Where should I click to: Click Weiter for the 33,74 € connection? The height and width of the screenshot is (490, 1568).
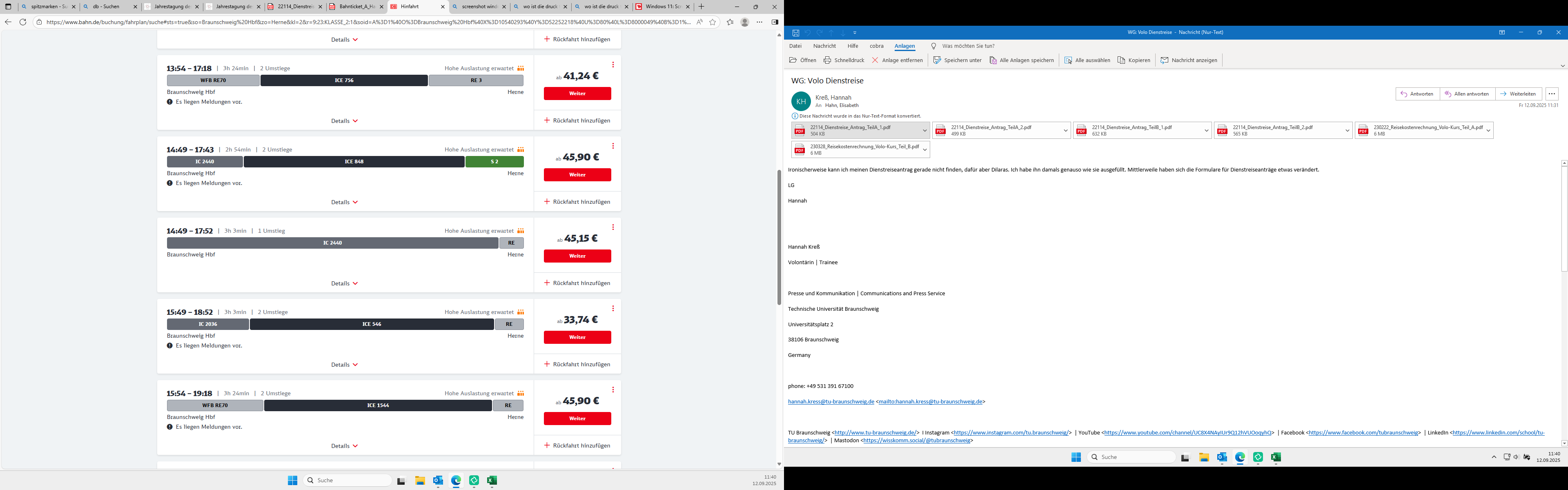click(577, 337)
